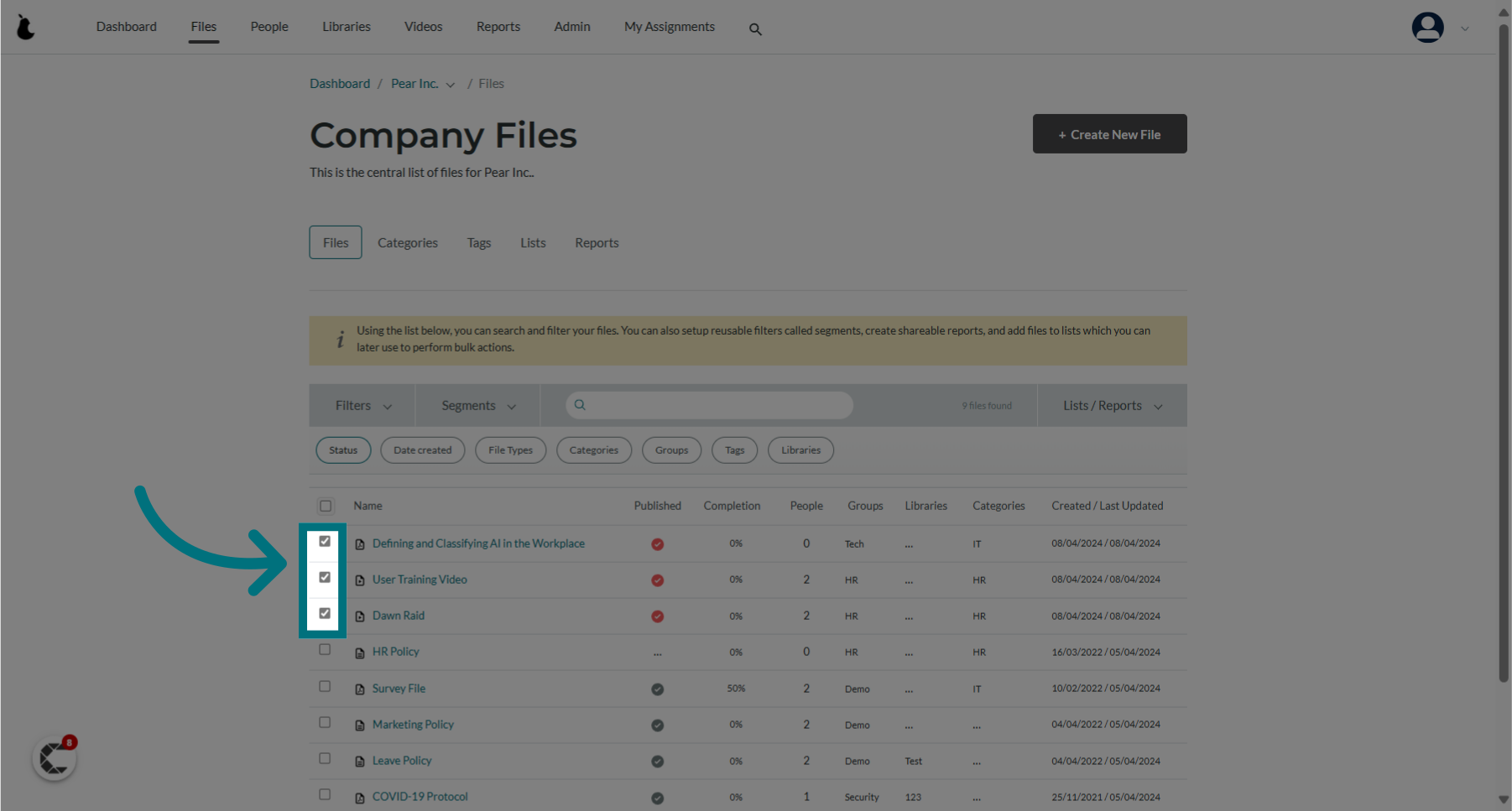This screenshot has height=811, width=1512.
Task: Click the scrollbar down arrow
Action: 1504,800
